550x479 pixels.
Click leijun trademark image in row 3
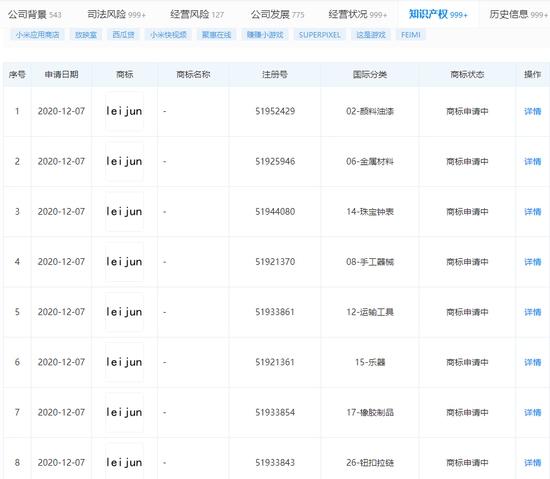click(125, 212)
